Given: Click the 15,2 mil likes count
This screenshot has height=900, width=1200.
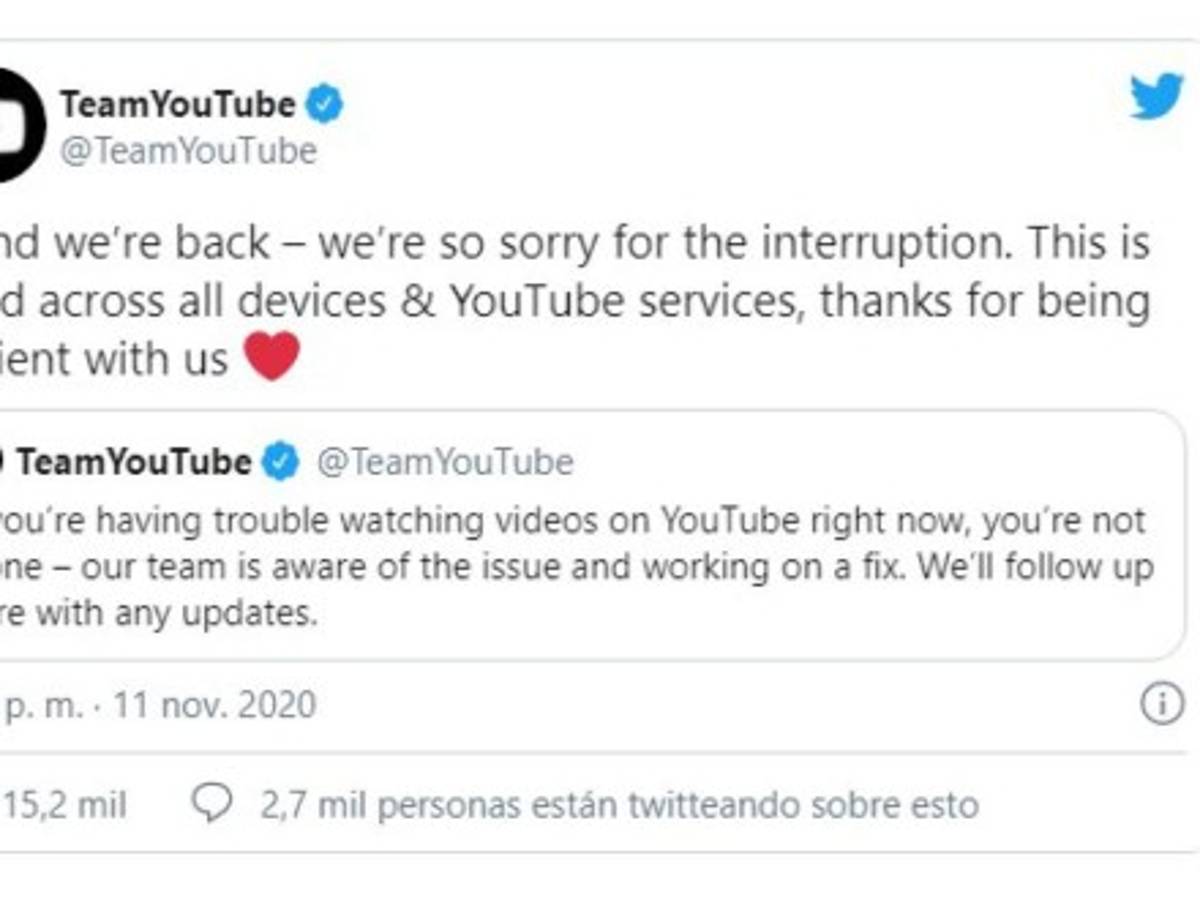Looking at the screenshot, I should pos(66,804).
